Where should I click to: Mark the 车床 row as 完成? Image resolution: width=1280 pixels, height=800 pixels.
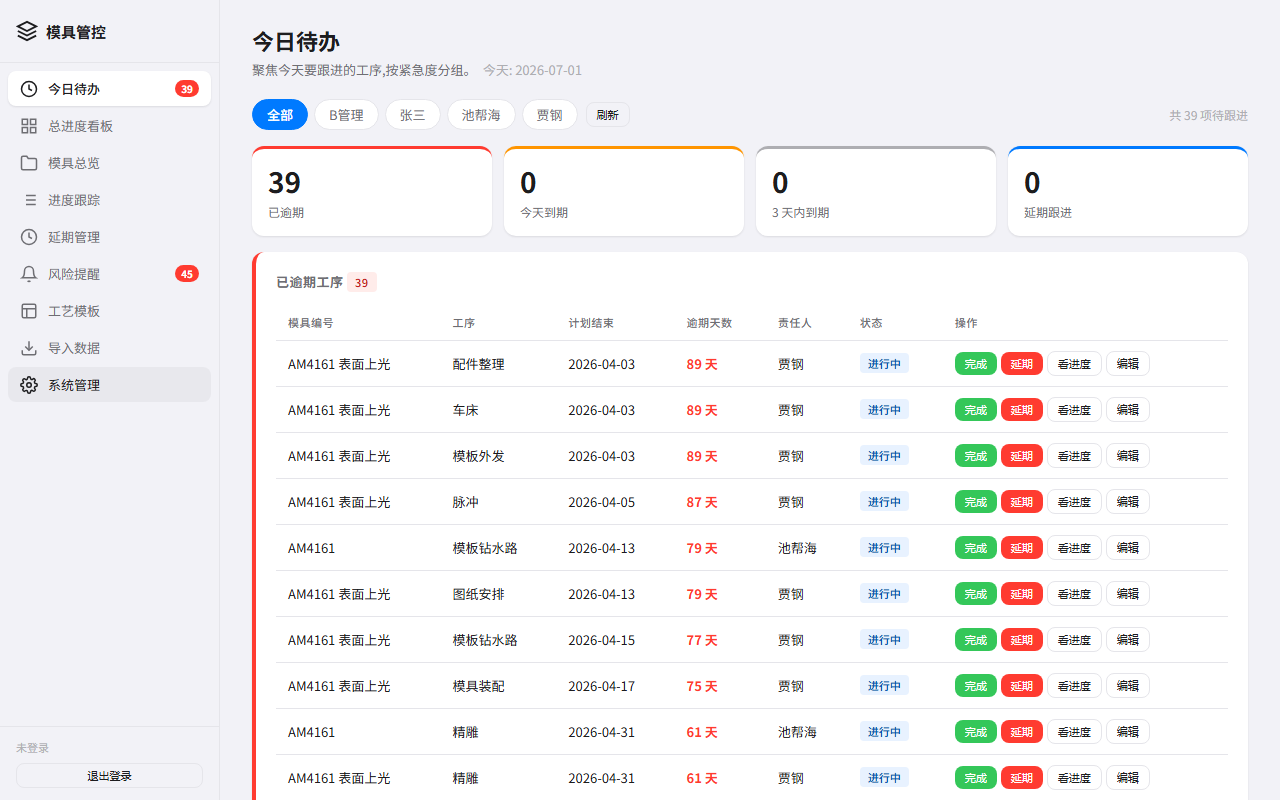[x=976, y=410]
